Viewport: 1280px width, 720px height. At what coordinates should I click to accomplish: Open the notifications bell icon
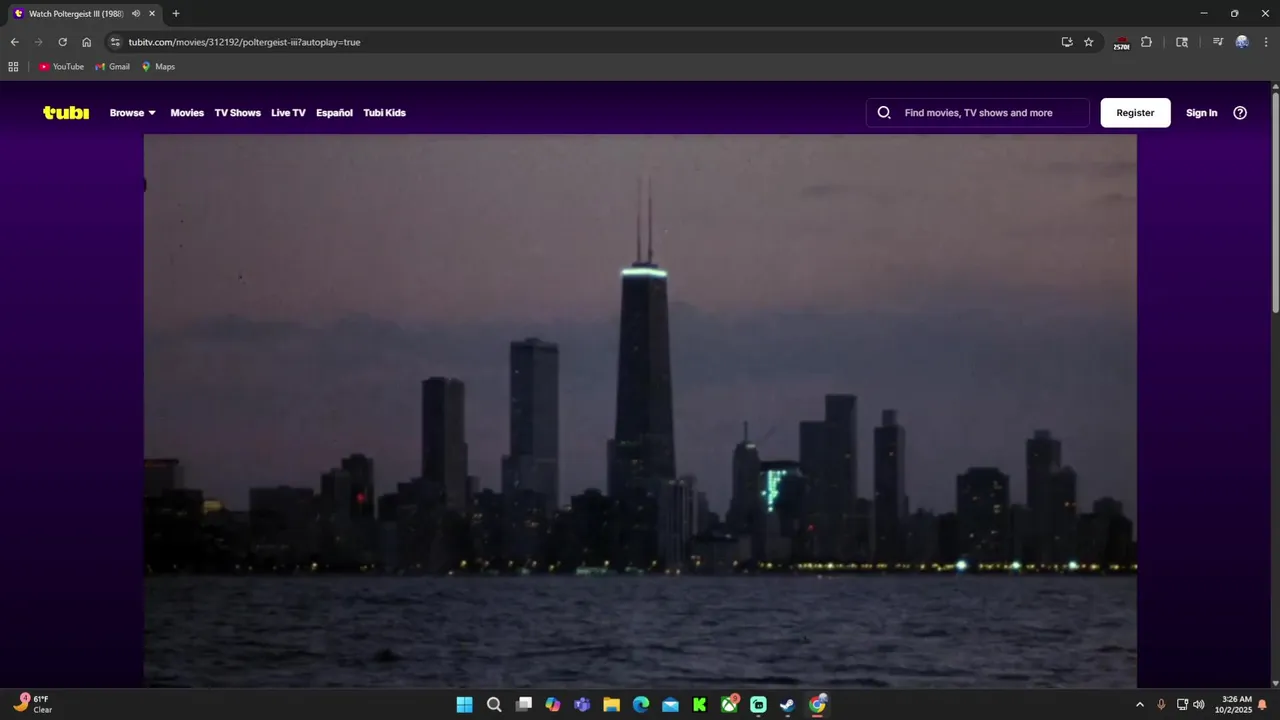1262,704
